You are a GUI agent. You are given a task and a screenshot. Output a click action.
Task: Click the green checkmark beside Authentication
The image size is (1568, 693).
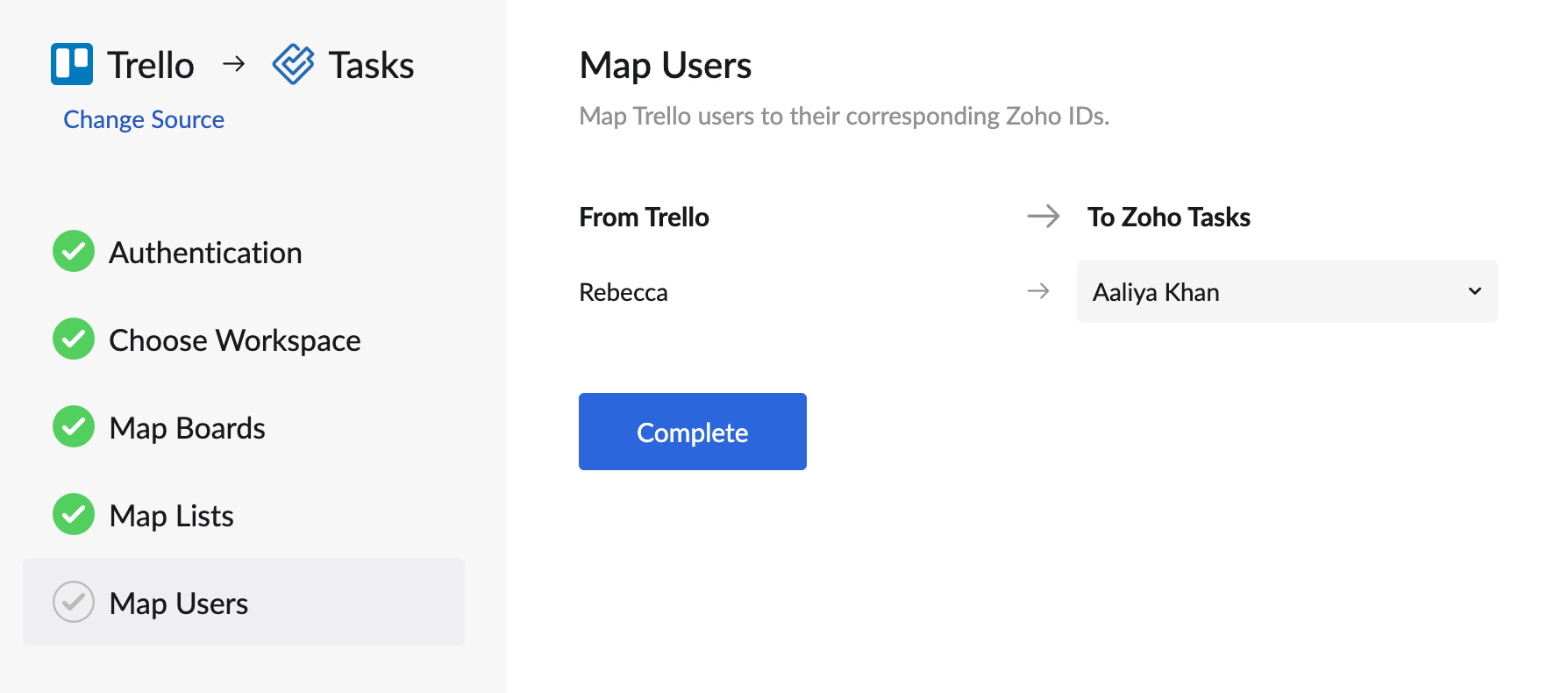pos(73,251)
